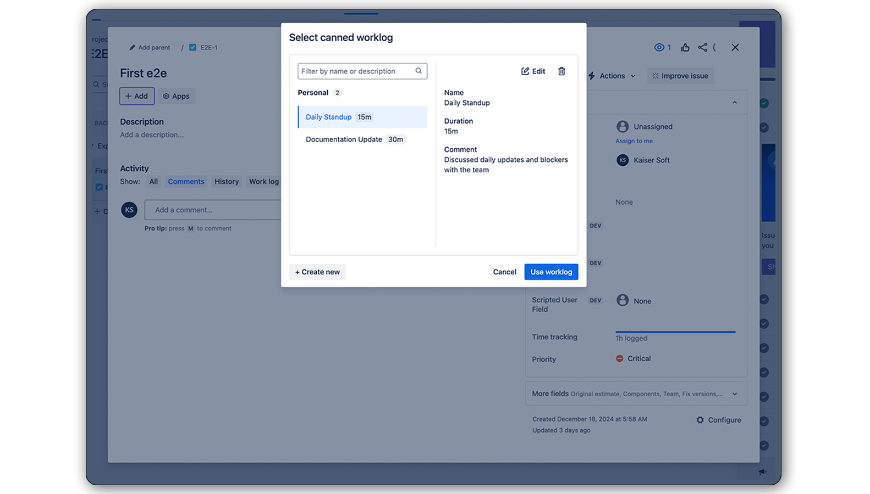Click the Use worklog button
The width and height of the screenshot is (870, 494).
tap(551, 272)
